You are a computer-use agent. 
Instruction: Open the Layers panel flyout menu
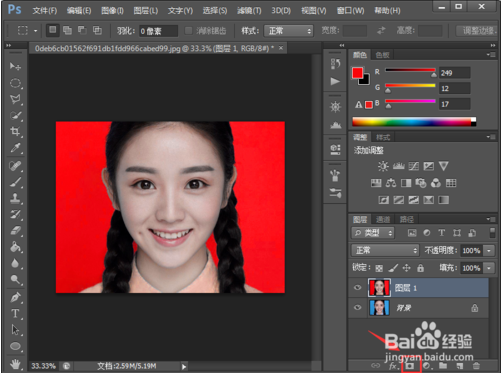tap(490, 219)
